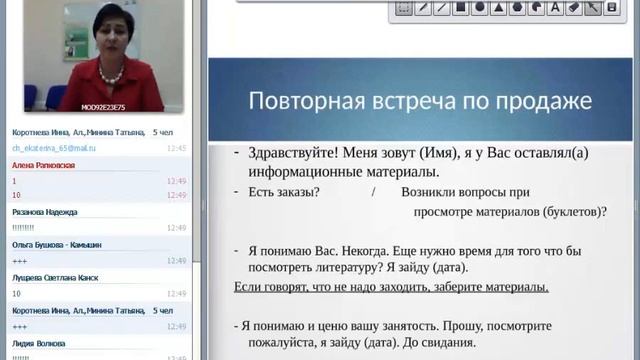This screenshot has width=640, height=360.
Task: Click the MOD92E23E75 label on the video
Action: pyautogui.click(x=103, y=108)
